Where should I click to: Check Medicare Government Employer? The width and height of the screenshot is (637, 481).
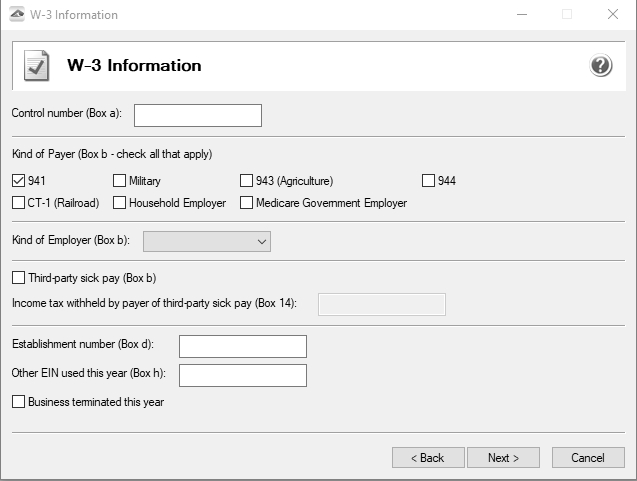click(x=246, y=202)
